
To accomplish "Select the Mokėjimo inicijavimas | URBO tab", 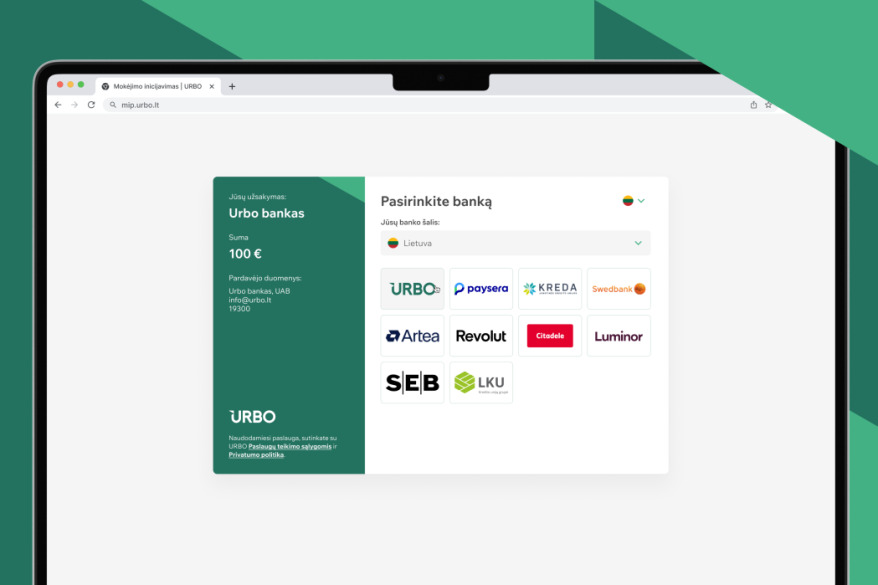I will pos(158,86).
